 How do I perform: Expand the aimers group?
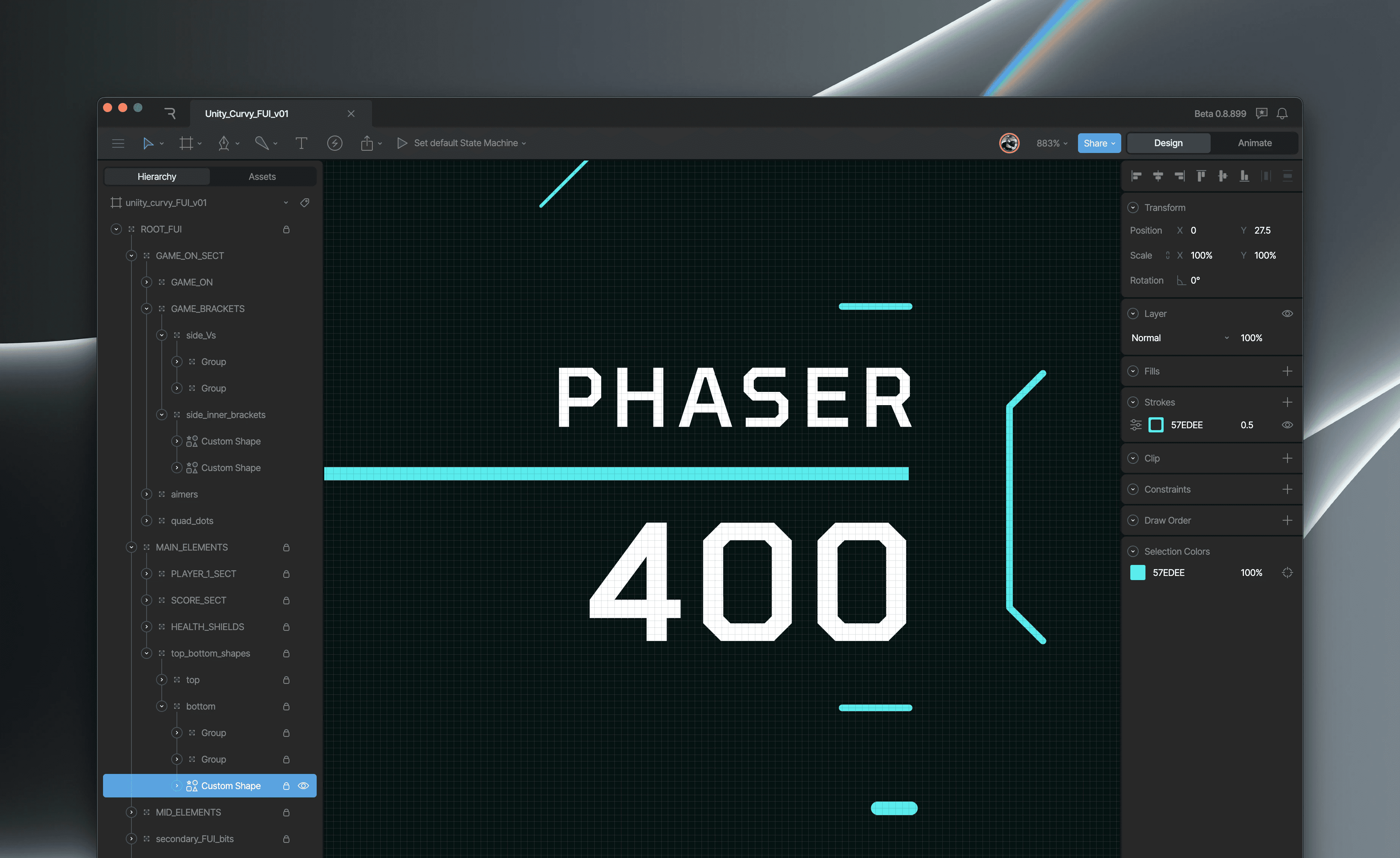[x=147, y=494]
